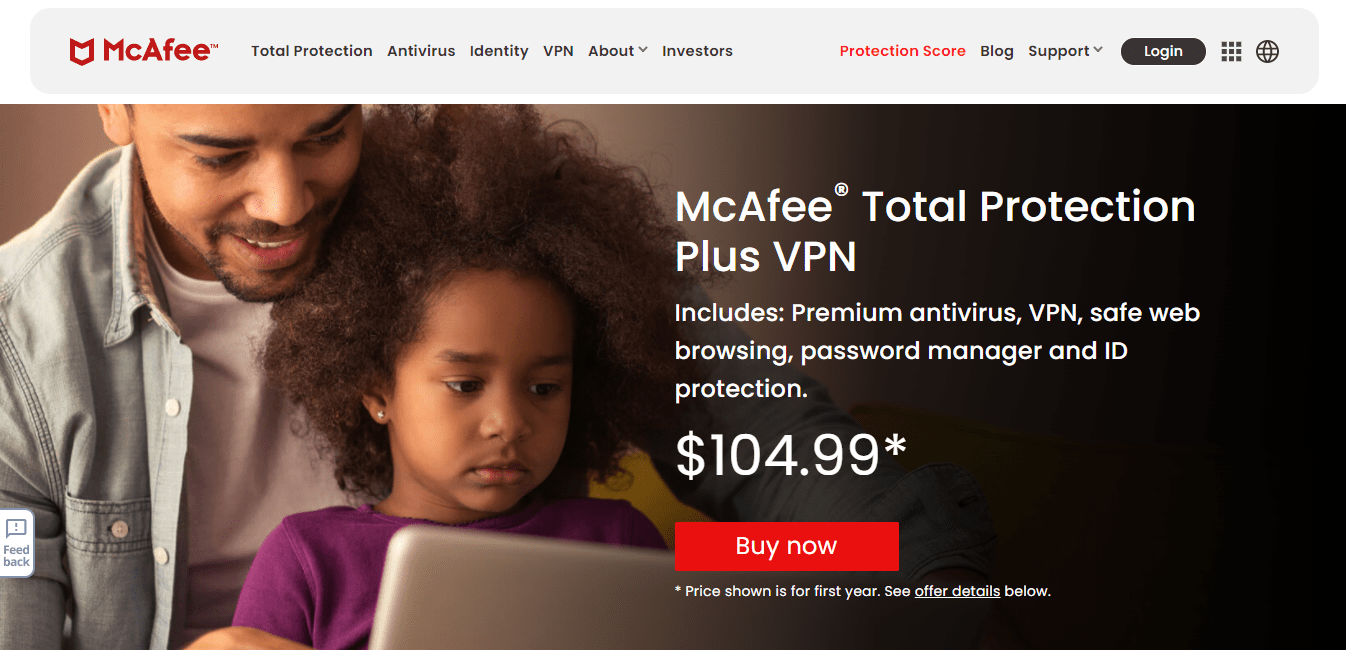
Task: Expand the Support dropdown chevron
Action: (1098, 50)
